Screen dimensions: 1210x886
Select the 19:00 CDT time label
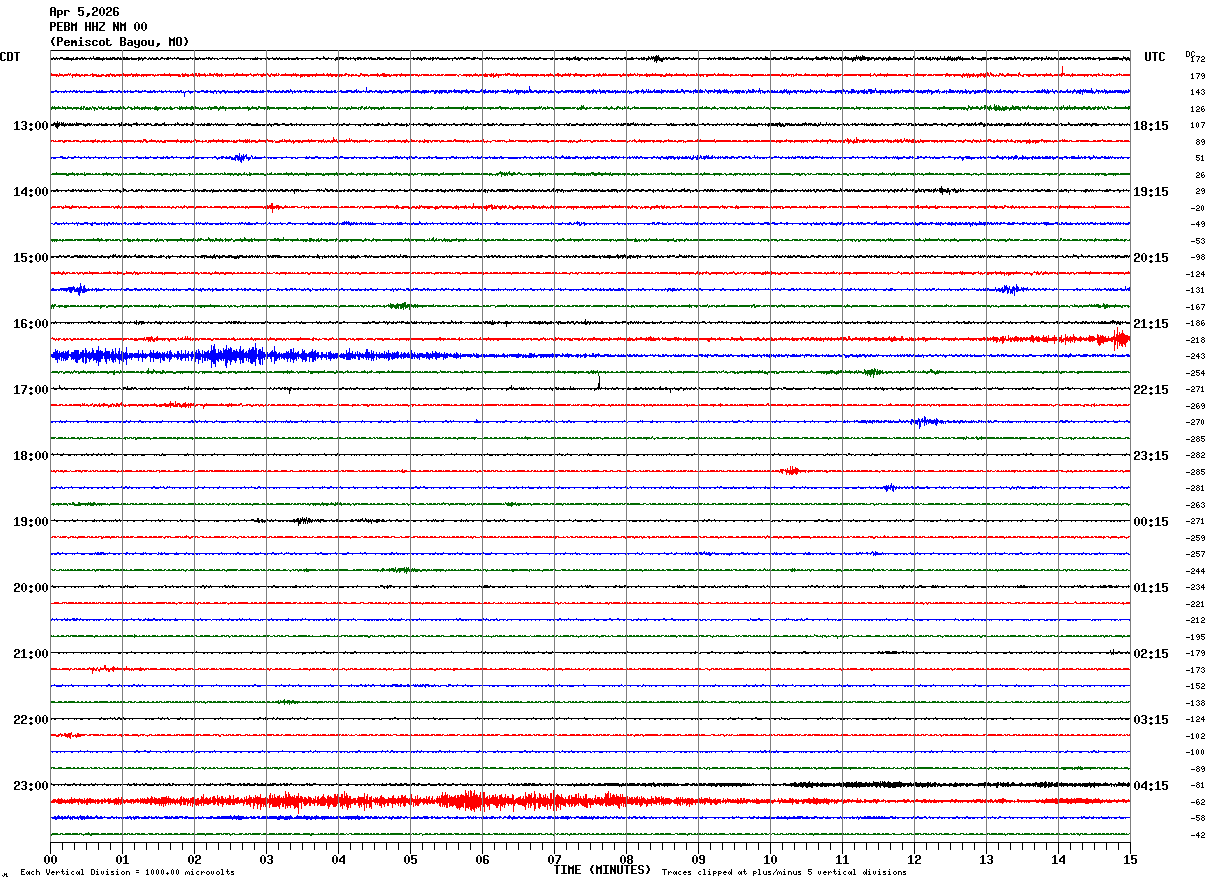pyautogui.click(x=31, y=522)
